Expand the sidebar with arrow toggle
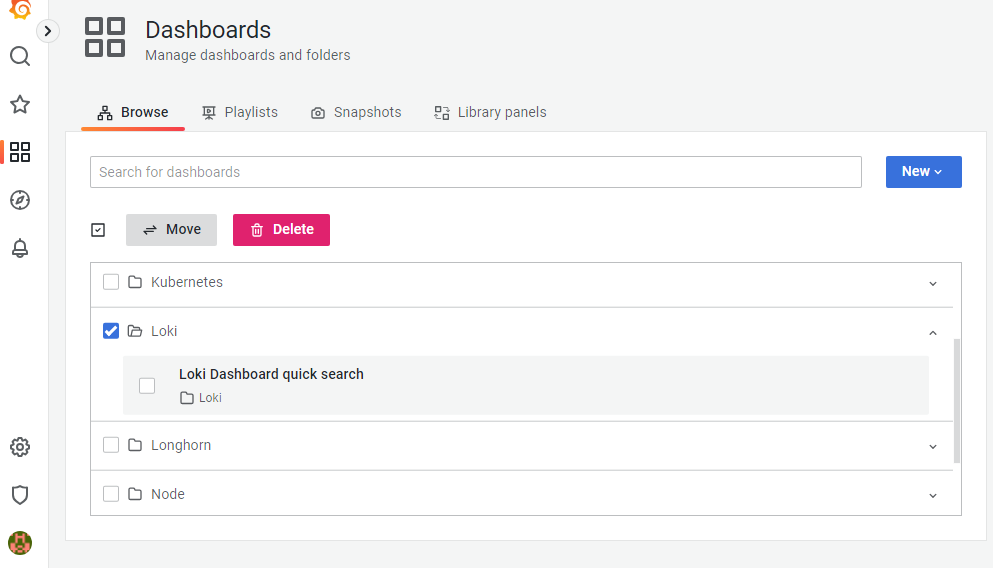This screenshot has width=993, height=568. coord(48,31)
